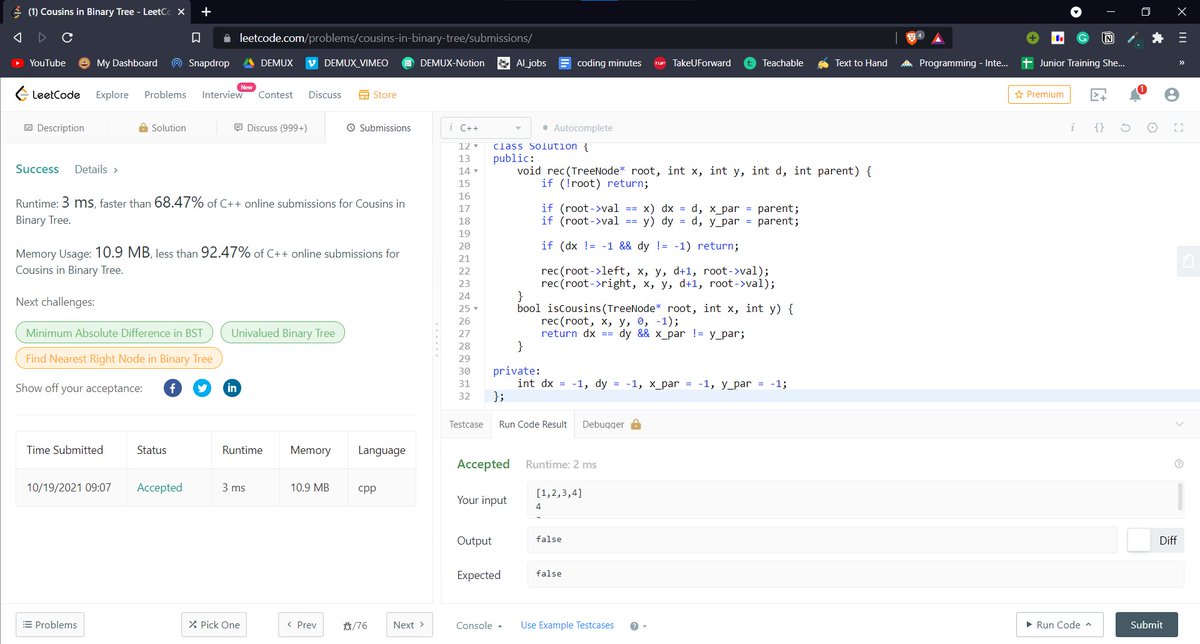Open the Snapdrop bookmark
Screen dimensions: 1200x644
[201, 63]
